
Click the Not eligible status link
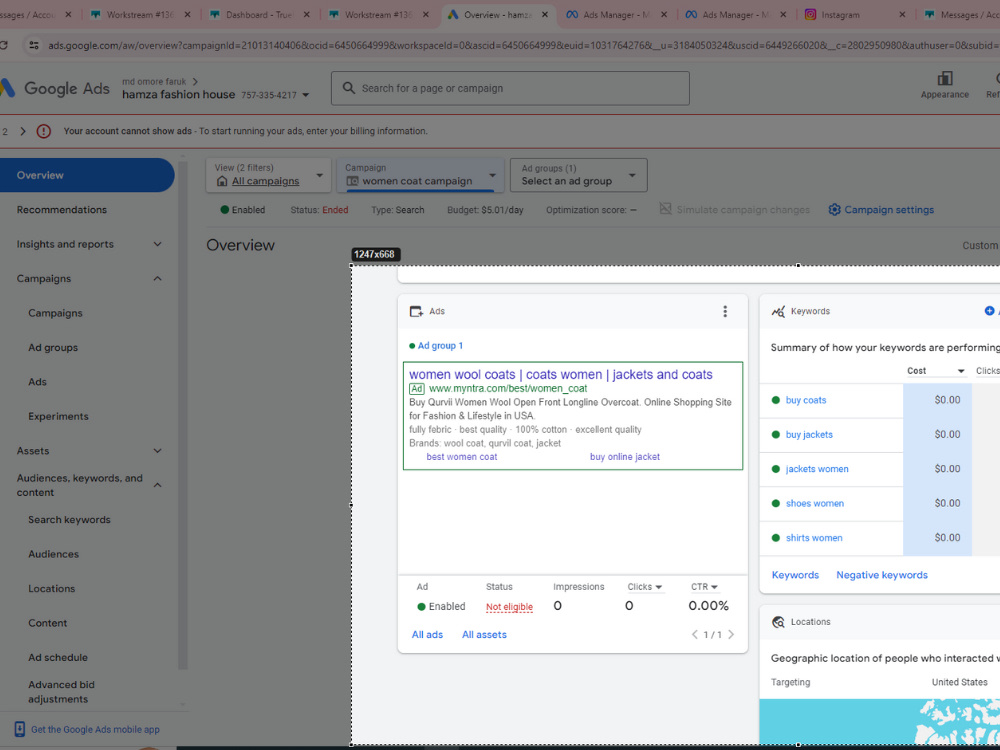(509, 607)
